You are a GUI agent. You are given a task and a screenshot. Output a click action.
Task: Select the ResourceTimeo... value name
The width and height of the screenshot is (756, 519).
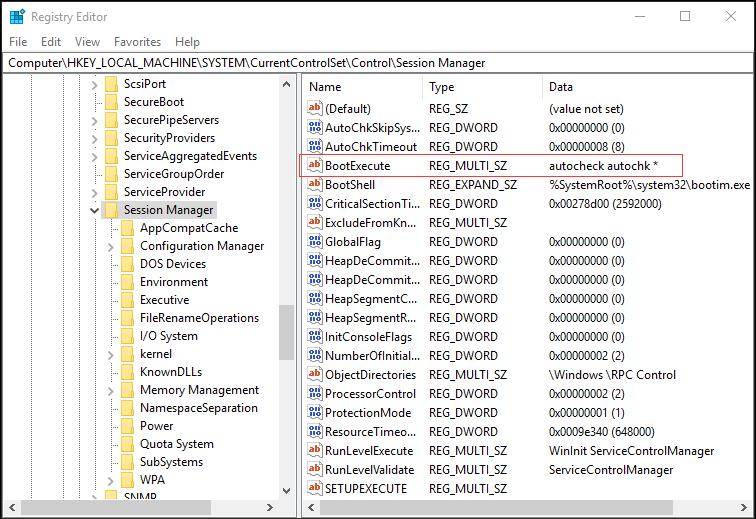[370, 431]
